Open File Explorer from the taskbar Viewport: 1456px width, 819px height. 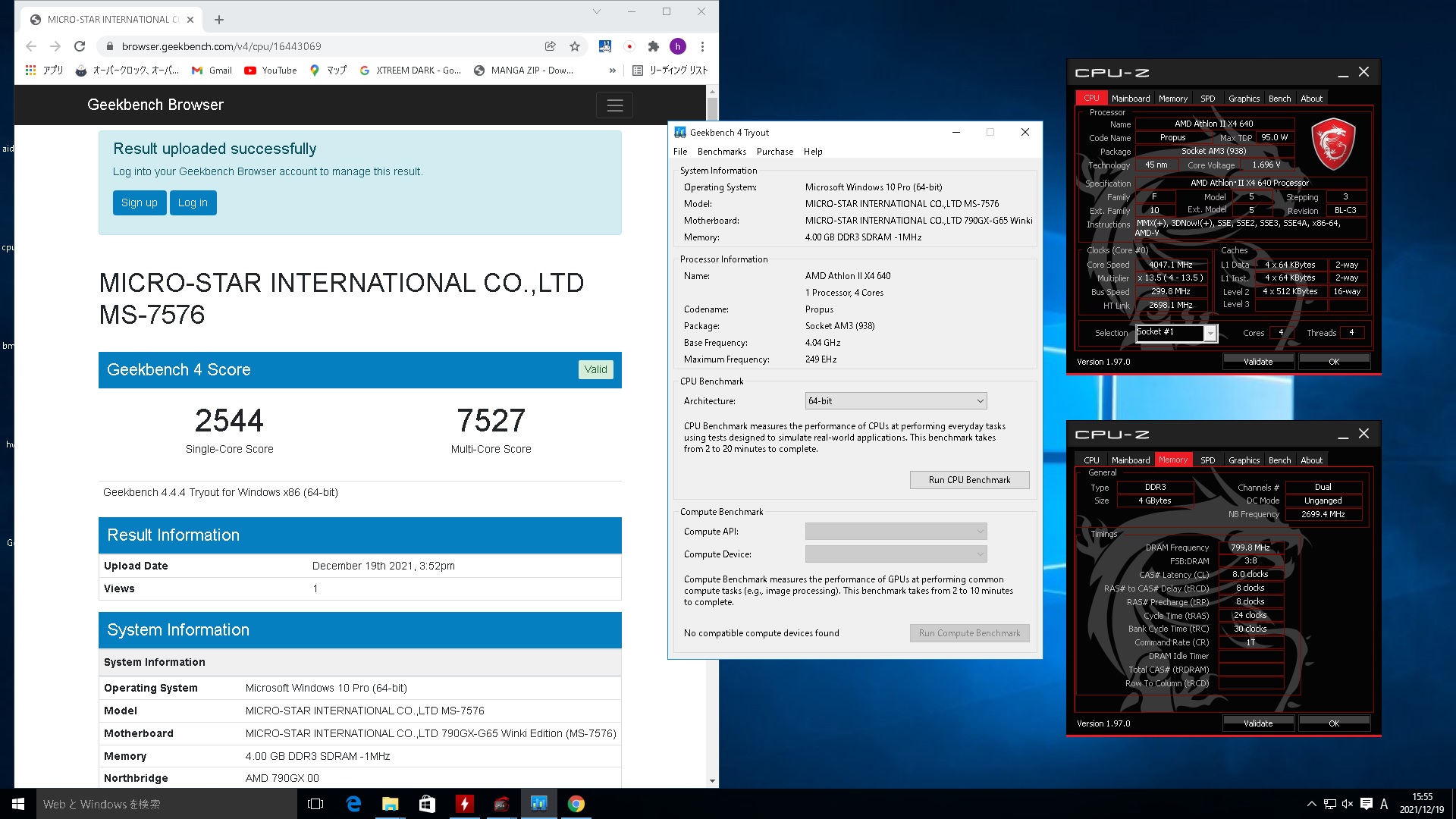coord(390,804)
